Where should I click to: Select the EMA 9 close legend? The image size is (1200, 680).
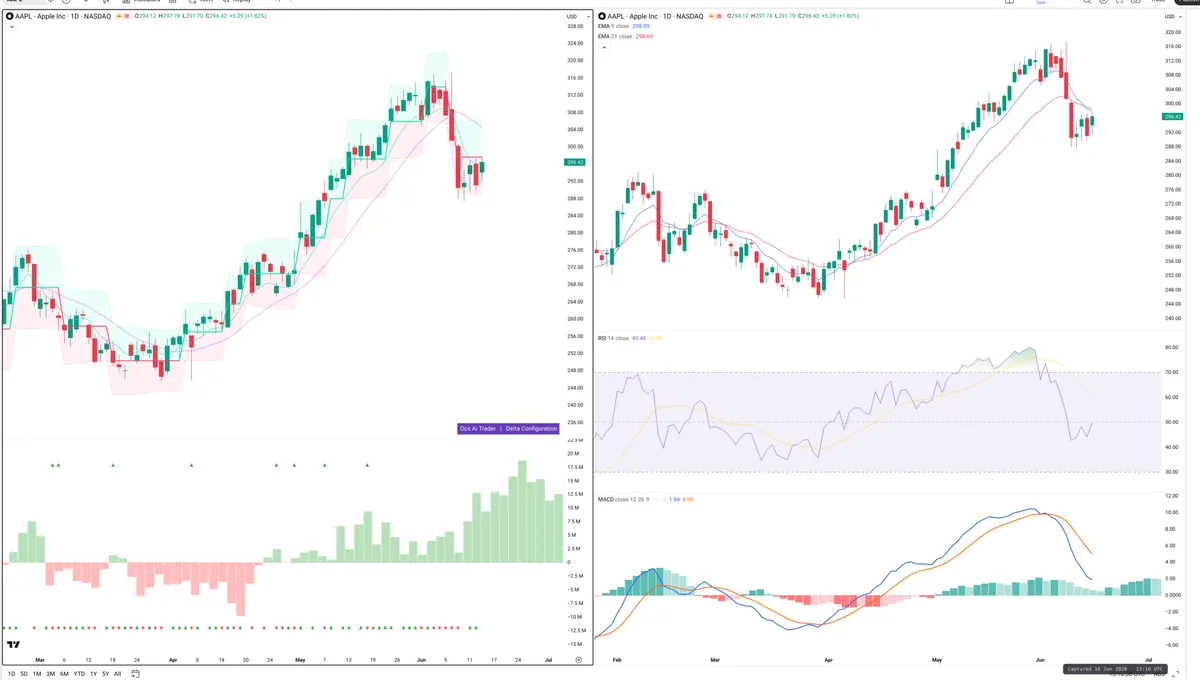pyautogui.click(x=615, y=27)
